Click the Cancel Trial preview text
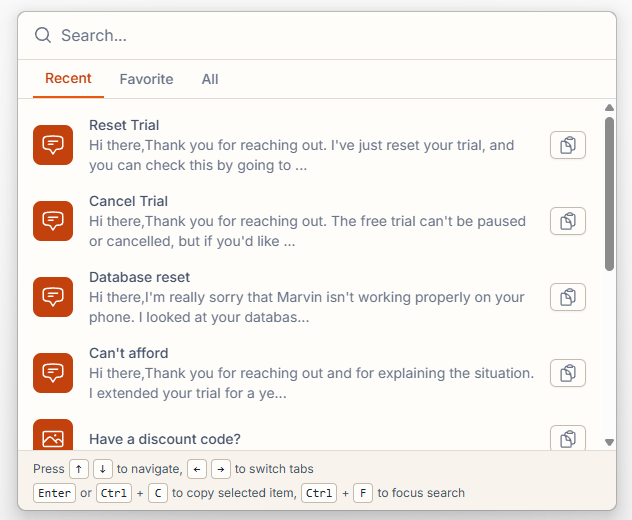The width and height of the screenshot is (632, 520). (307, 231)
